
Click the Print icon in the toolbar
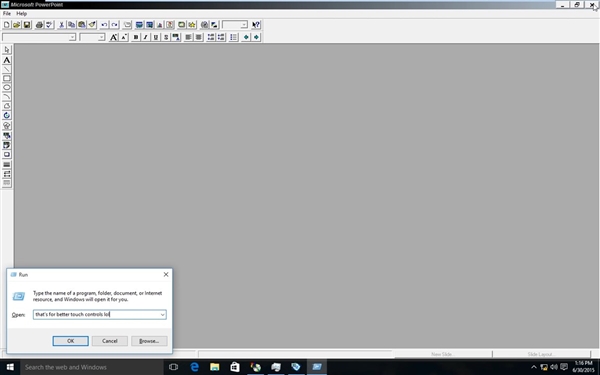[39, 25]
